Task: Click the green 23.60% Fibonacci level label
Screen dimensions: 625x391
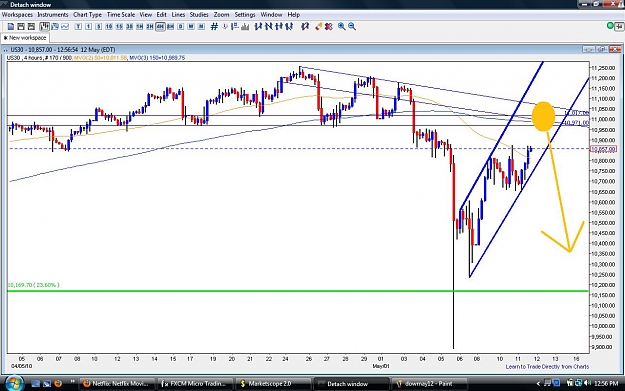Action: (x=33, y=285)
